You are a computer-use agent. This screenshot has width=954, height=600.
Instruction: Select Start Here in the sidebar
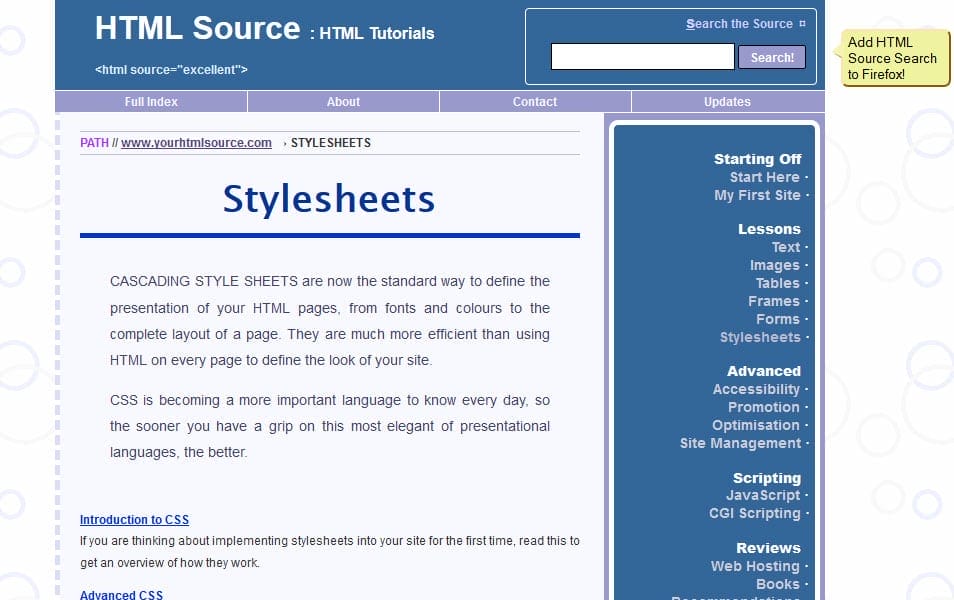(765, 177)
